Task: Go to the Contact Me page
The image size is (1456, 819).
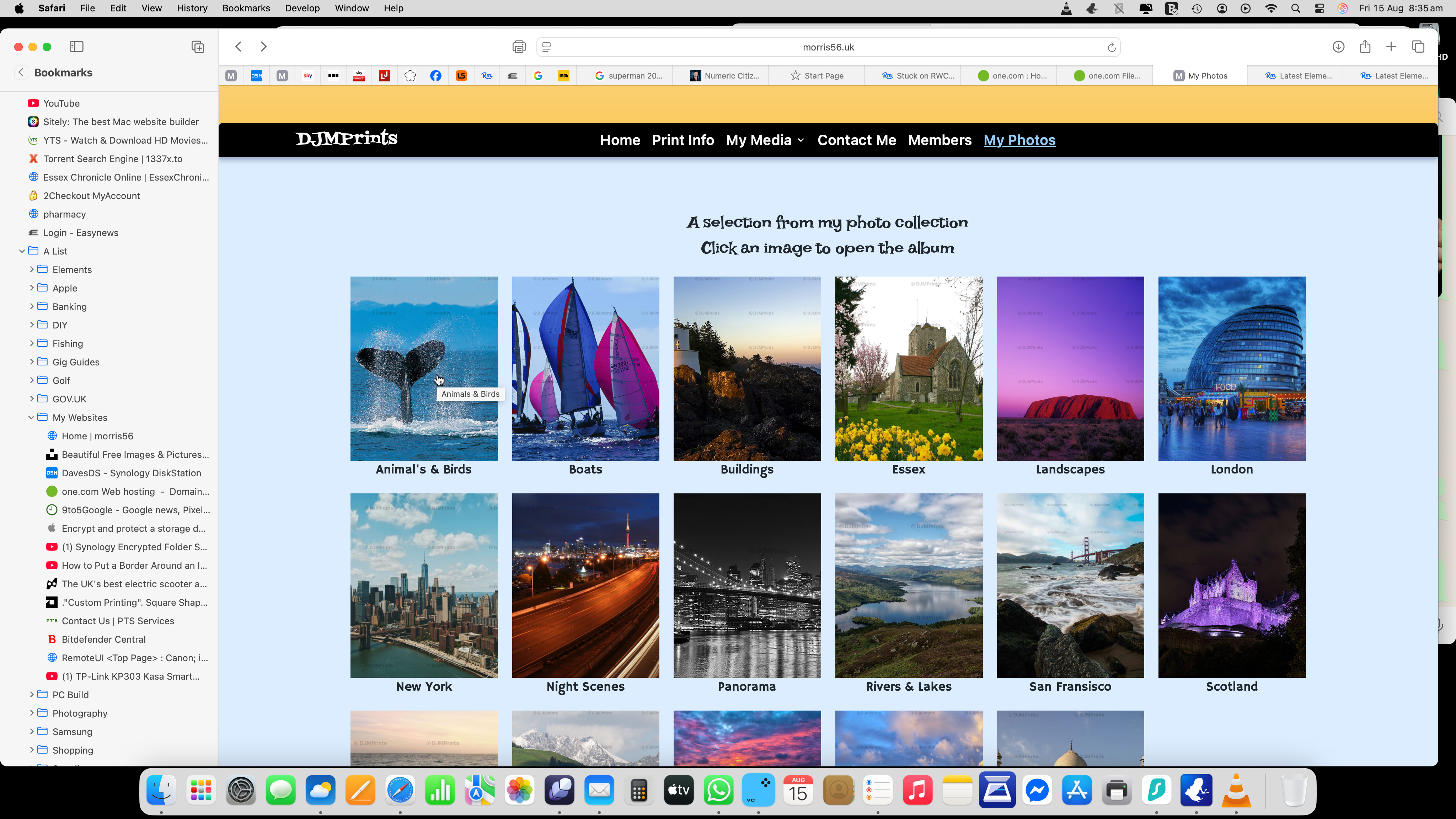Action: click(857, 140)
